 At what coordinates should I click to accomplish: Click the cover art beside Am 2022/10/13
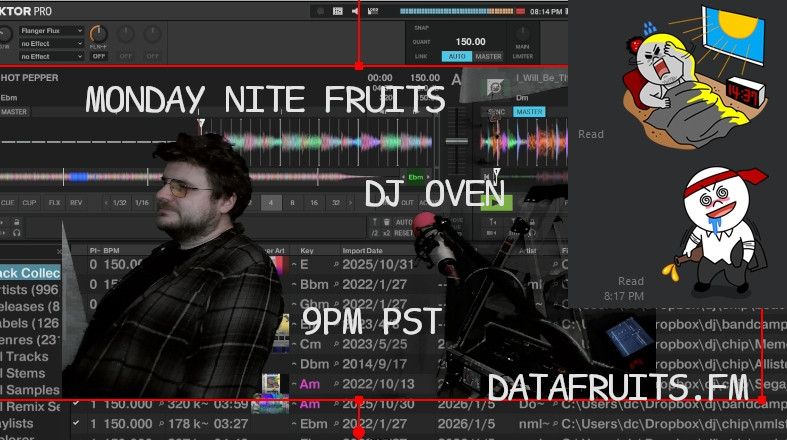(271, 384)
